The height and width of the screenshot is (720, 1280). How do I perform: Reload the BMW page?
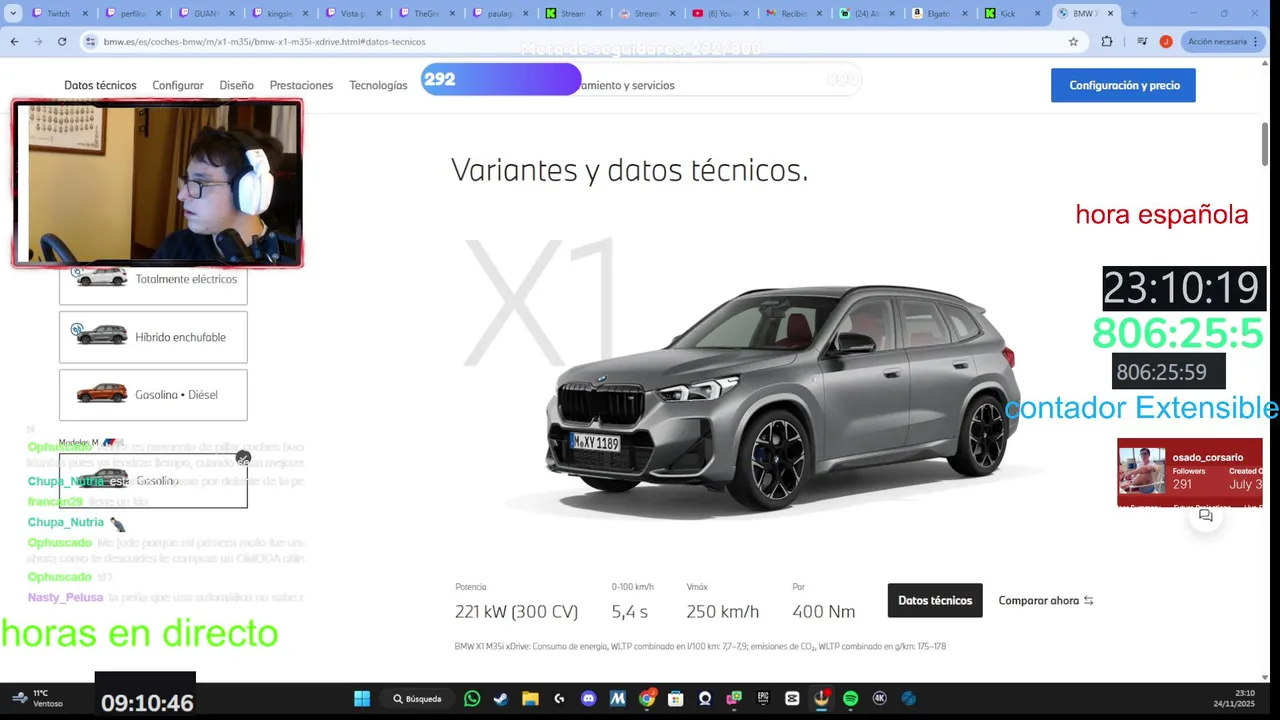click(x=62, y=41)
